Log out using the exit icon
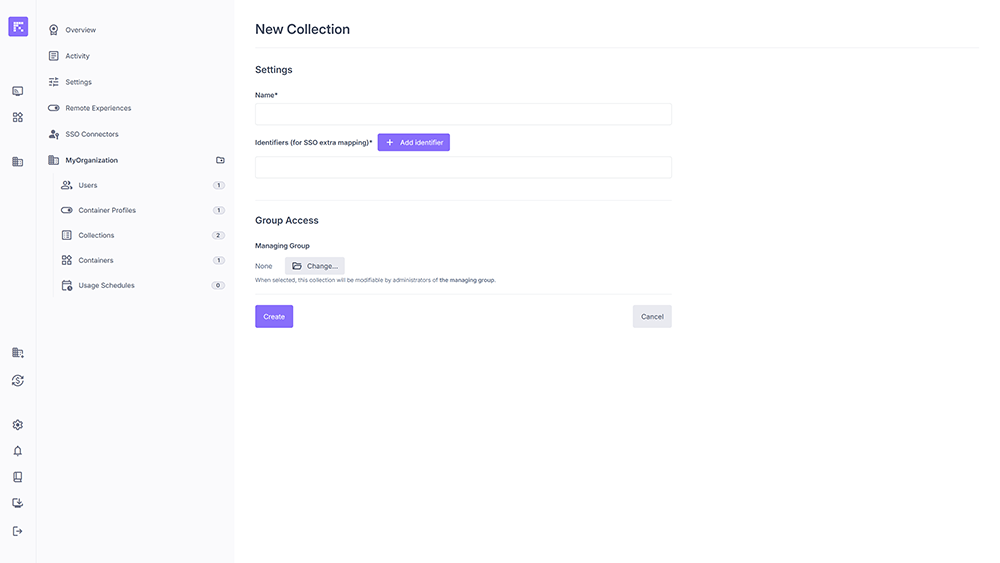This screenshot has height=563, width=1000. (18, 531)
